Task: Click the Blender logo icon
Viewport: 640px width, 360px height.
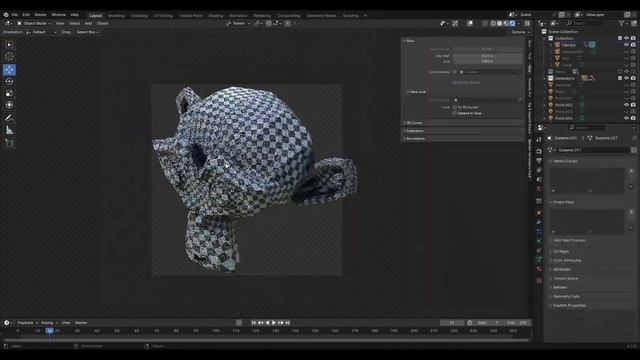Action: point(6,15)
